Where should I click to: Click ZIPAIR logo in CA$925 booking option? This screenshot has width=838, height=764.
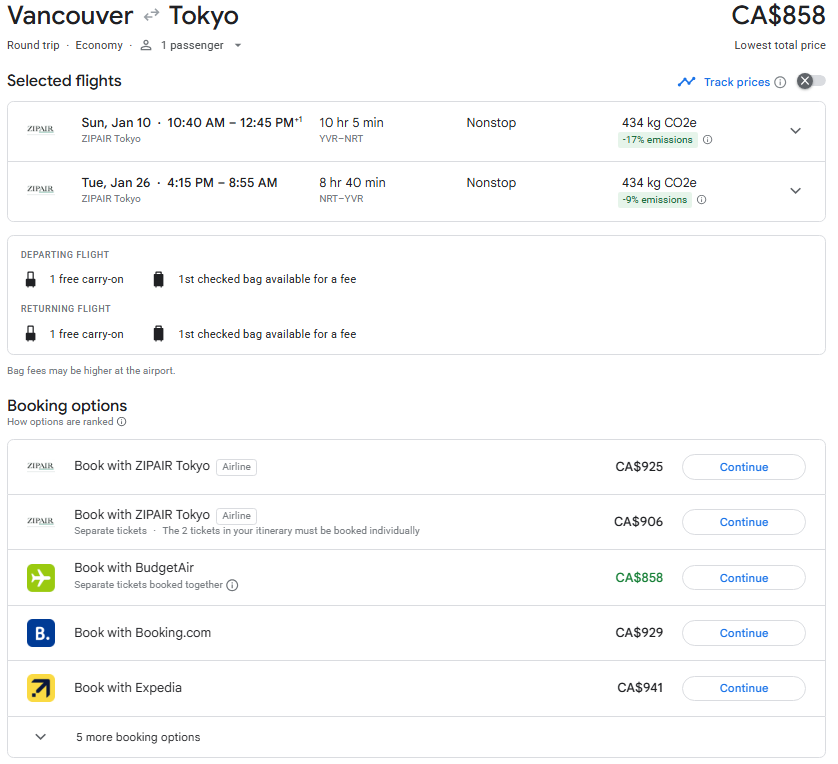click(x=41, y=466)
